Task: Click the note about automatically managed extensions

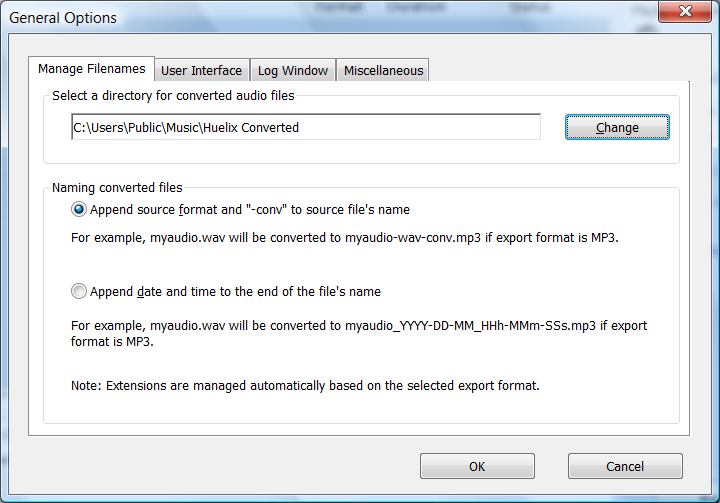Action: tap(305, 385)
